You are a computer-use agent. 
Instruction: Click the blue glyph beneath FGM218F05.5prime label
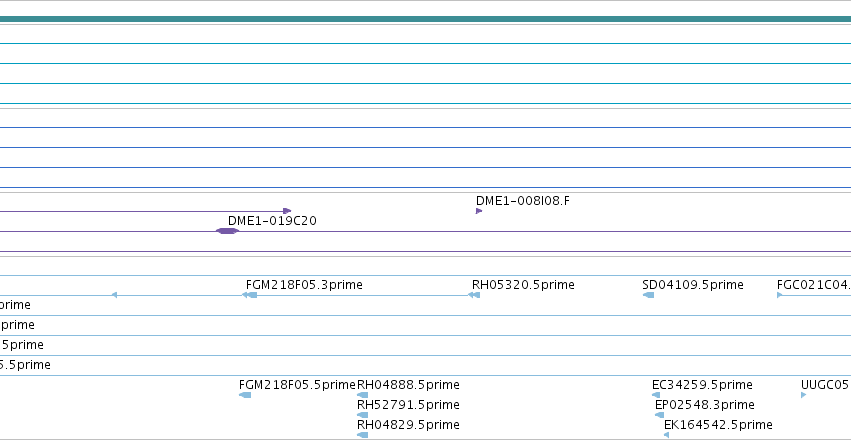click(245, 395)
